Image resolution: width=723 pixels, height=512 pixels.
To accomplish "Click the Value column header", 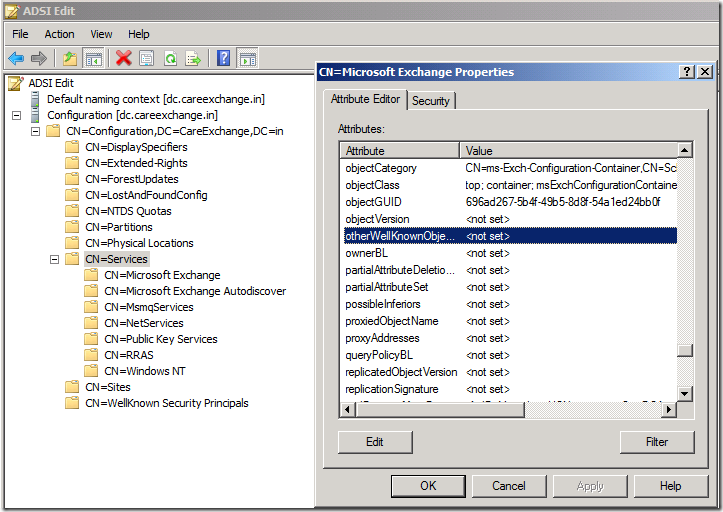I will tap(569, 151).
